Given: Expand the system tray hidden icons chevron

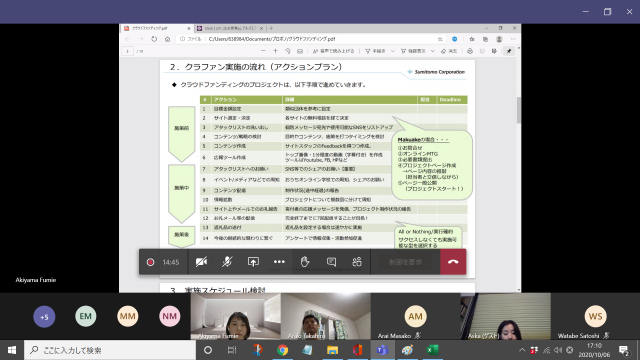Looking at the screenshot, I should click(x=522, y=350).
